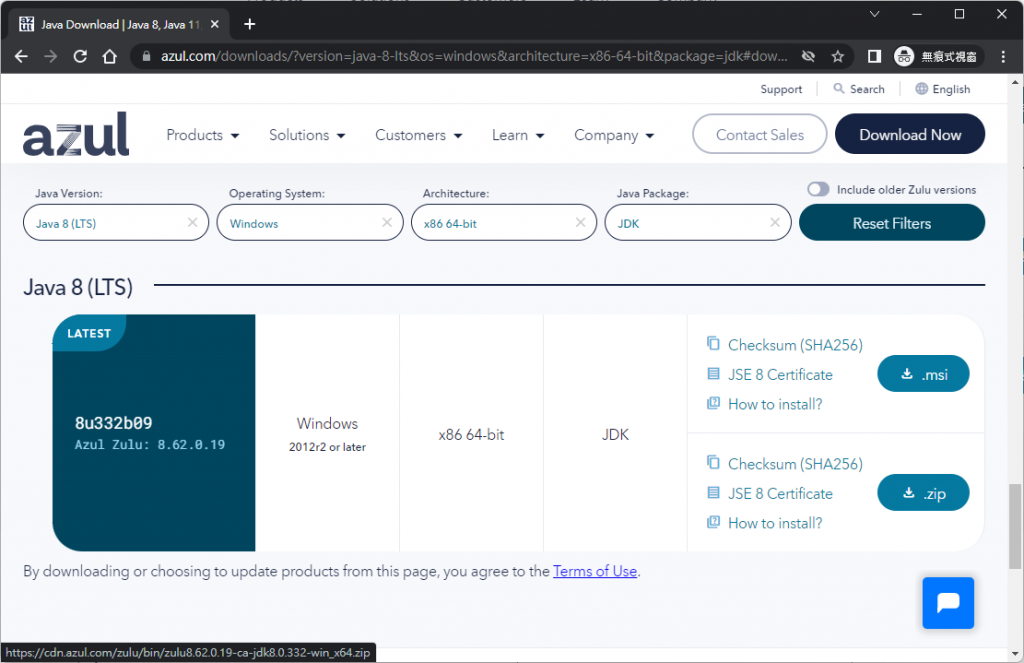Click the Java 8 (LTS) heading
Image resolution: width=1024 pixels, height=663 pixels.
coord(78,287)
